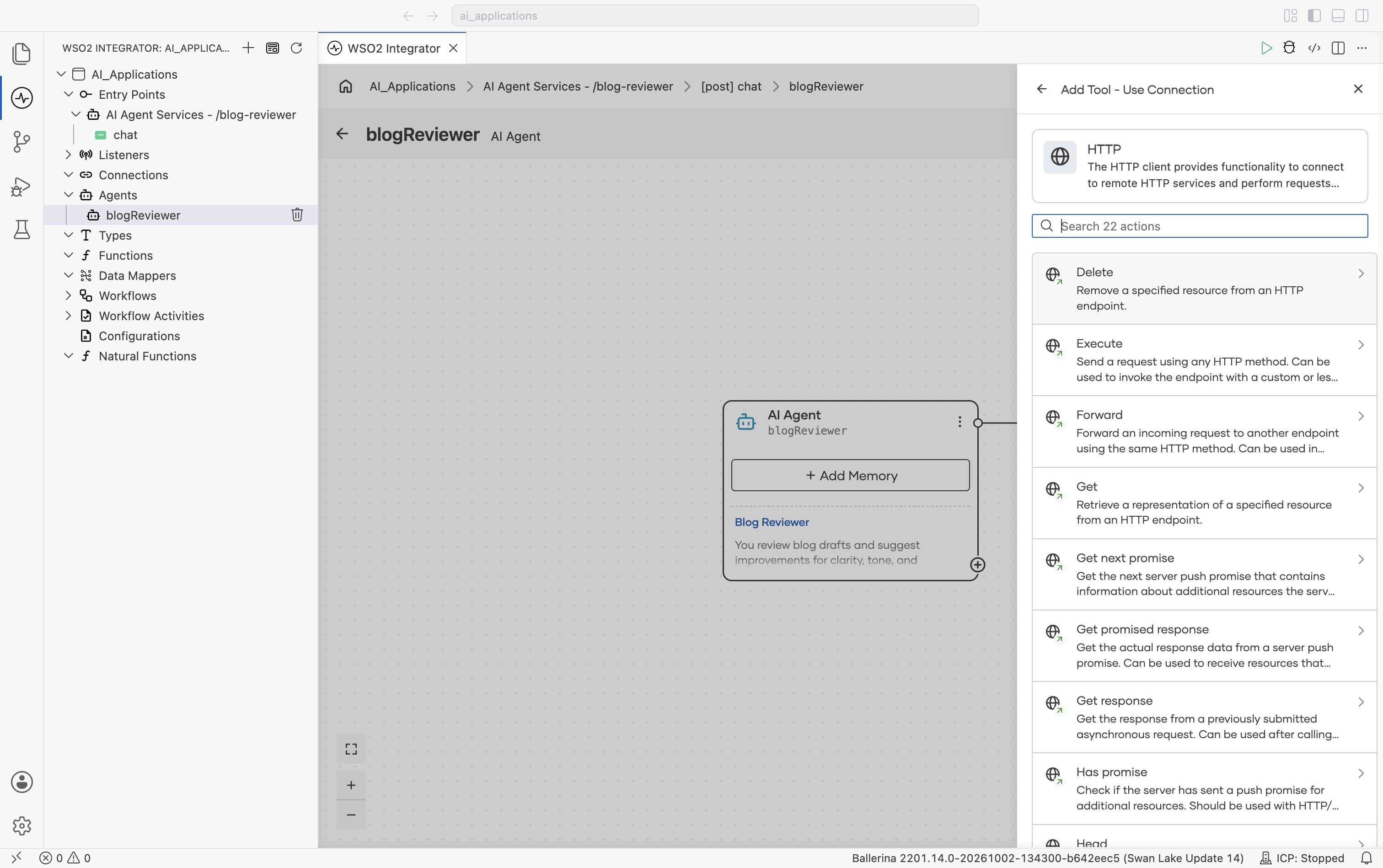
Task: Select the WSO2 Integrator editor tab
Action: (x=393, y=48)
